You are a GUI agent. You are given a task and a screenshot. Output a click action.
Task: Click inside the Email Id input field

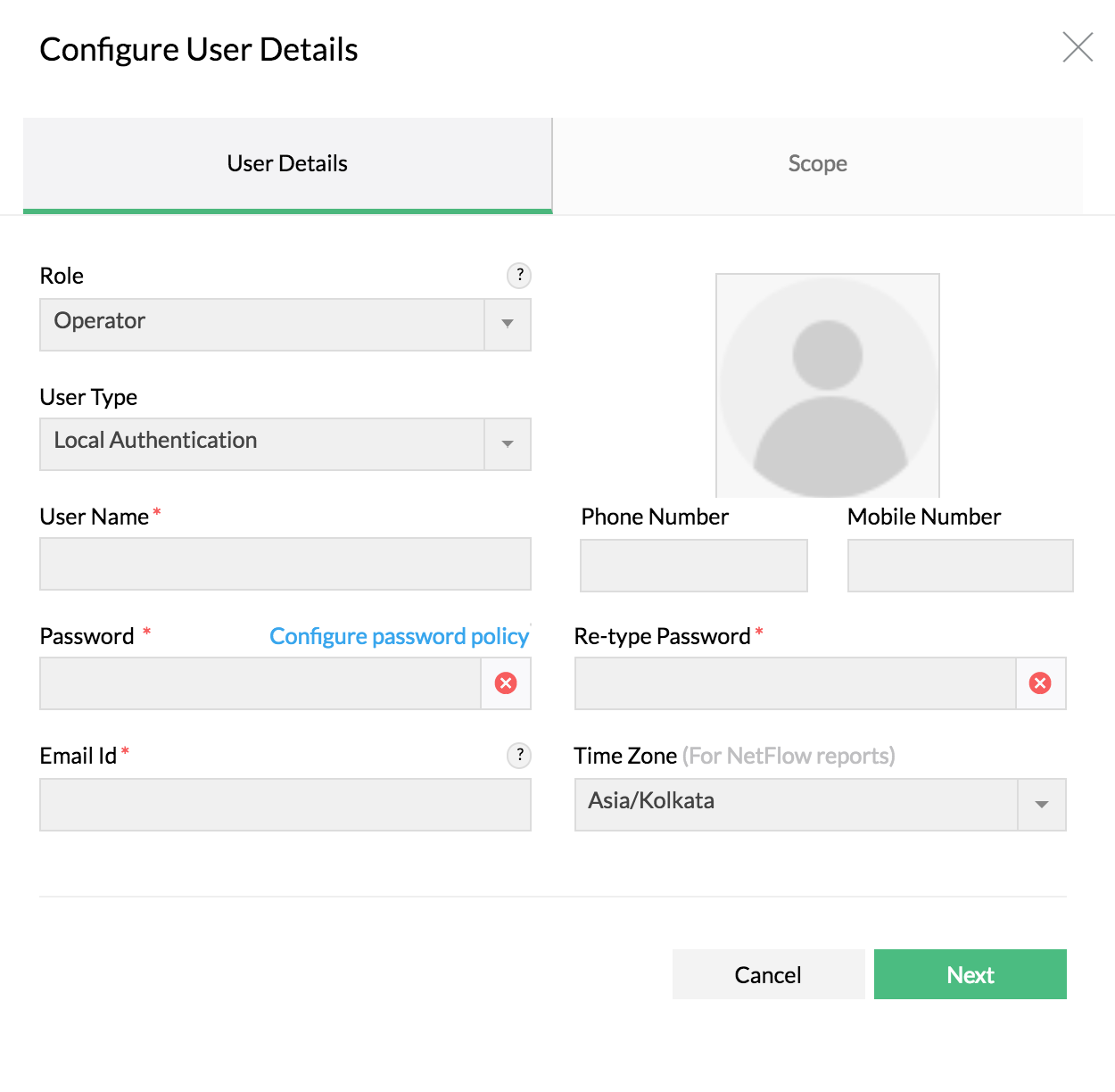pos(285,805)
